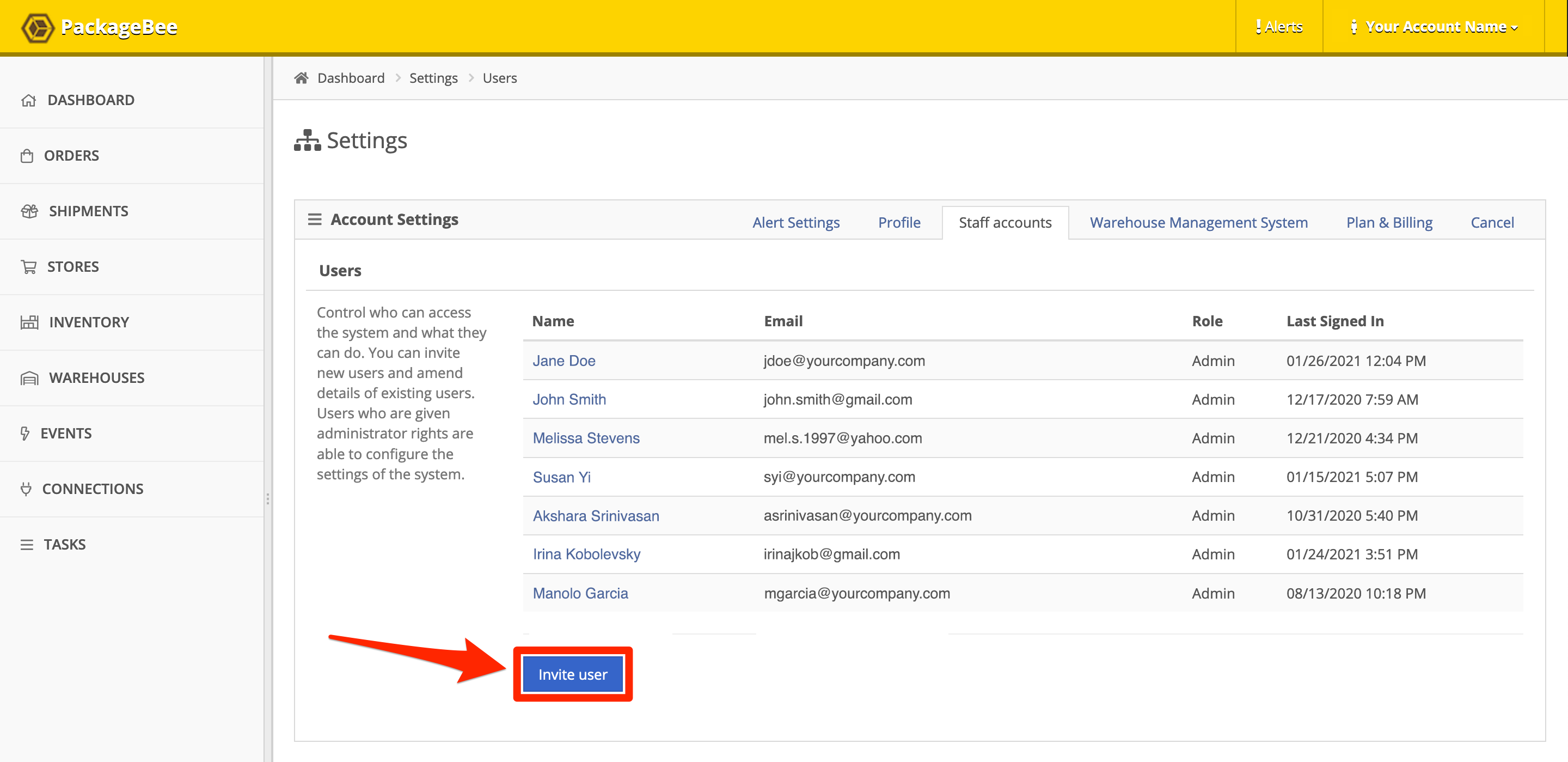Click email mel.s.1997@yahoo.com
Image resolution: width=1568 pixels, height=762 pixels.
[842, 438]
